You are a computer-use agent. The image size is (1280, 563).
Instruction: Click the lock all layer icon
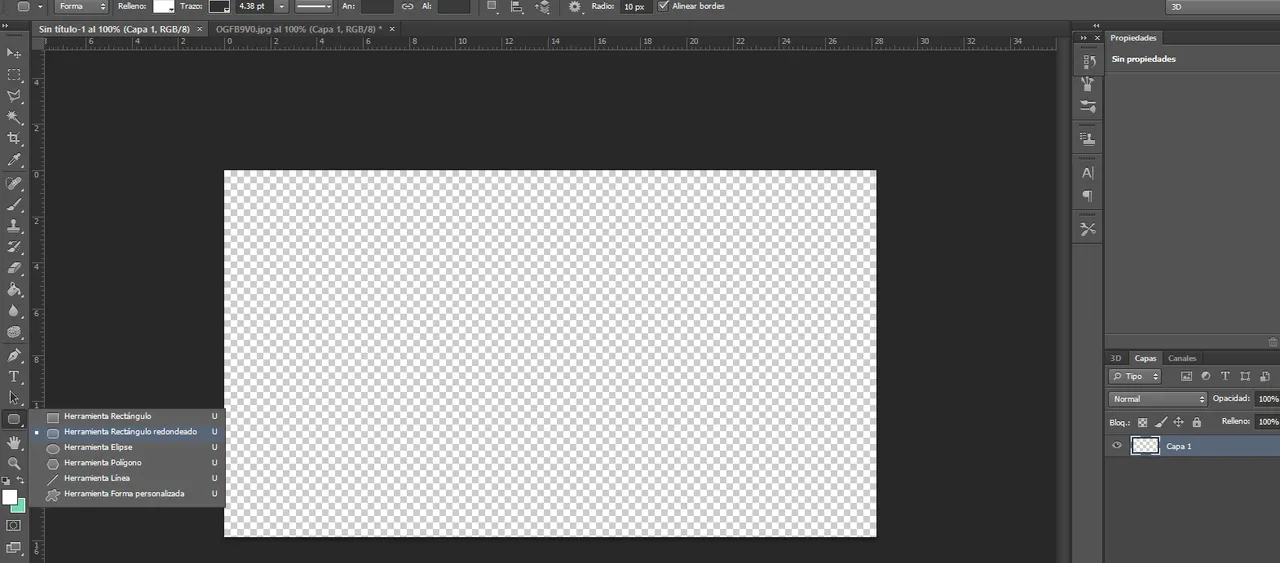point(1197,422)
